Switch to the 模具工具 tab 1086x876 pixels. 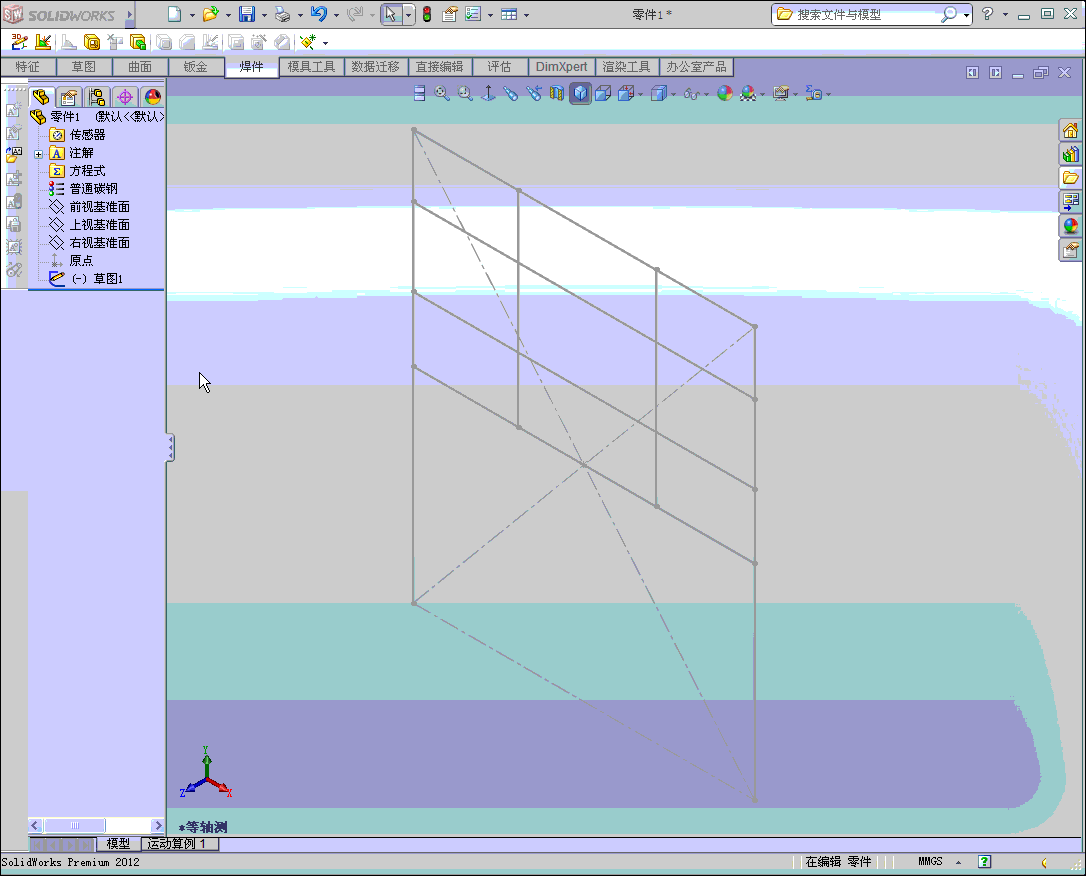311,66
